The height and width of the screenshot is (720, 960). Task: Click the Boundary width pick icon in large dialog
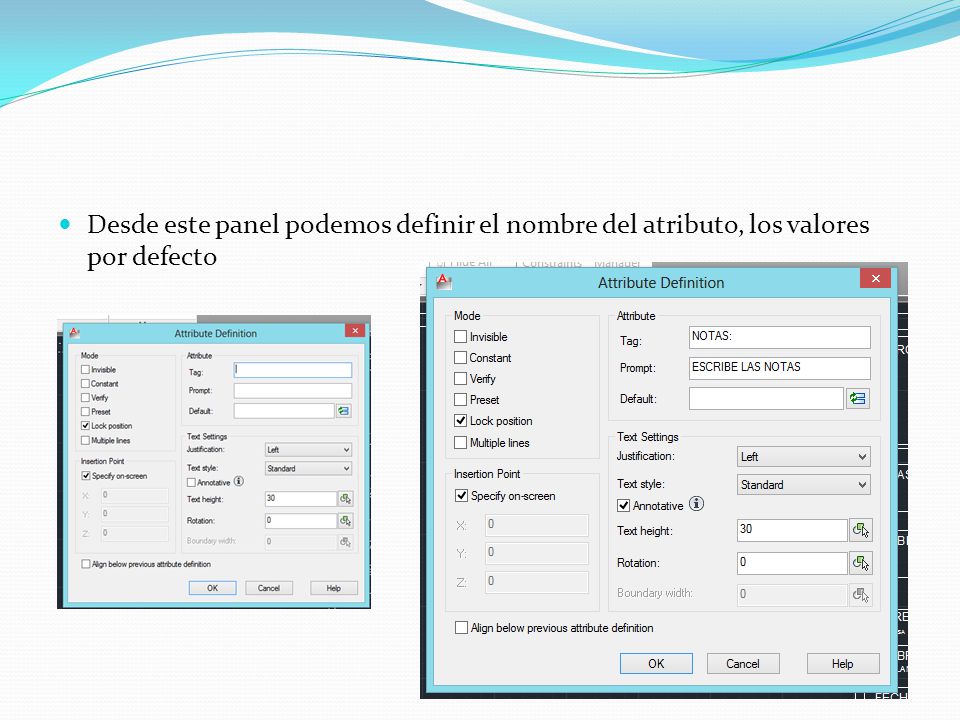click(x=861, y=594)
